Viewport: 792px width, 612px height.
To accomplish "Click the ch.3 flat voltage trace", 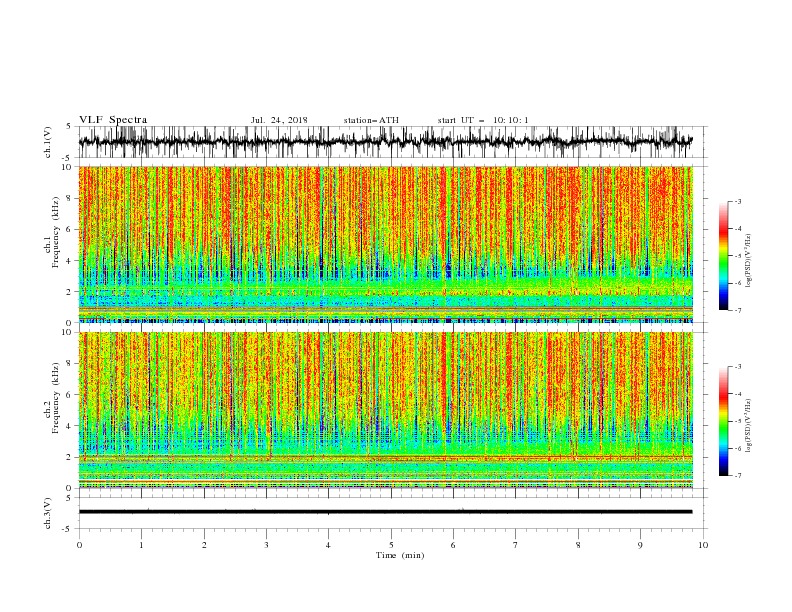I will click(385, 512).
